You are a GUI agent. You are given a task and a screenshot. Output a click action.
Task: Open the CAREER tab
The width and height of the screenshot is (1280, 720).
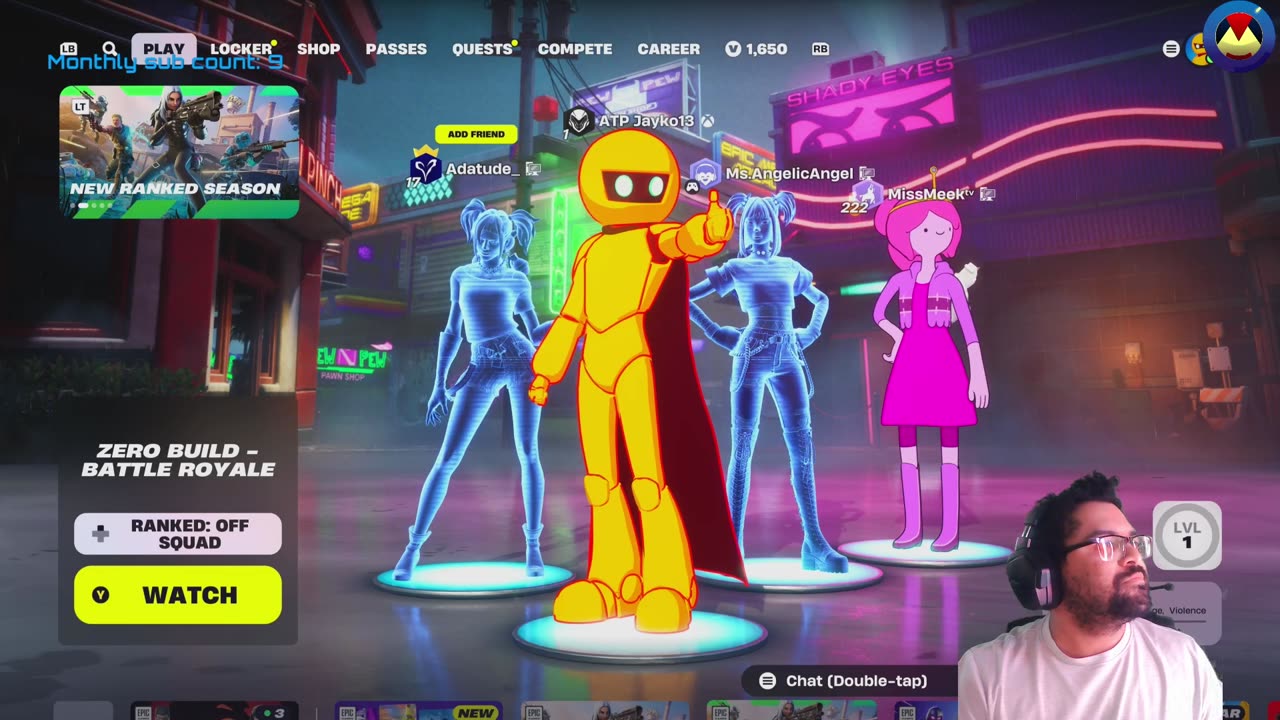pos(669,49)
